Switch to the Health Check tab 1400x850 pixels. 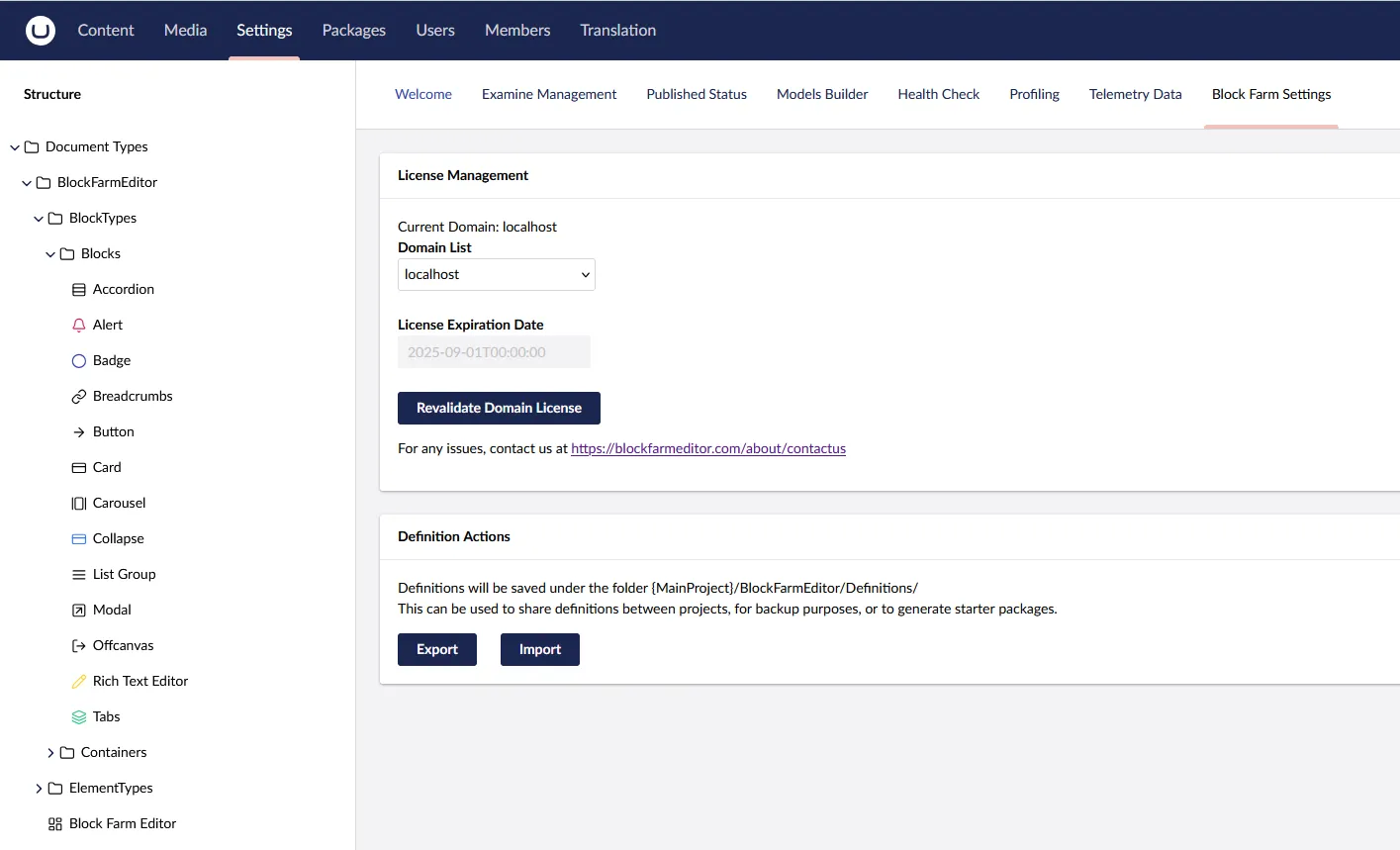939,94
